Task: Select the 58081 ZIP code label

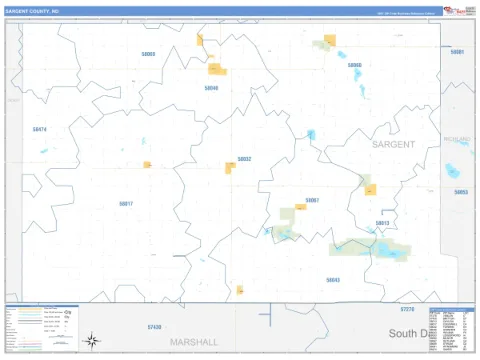Action: pyautogui.click(x=457, y=52)
